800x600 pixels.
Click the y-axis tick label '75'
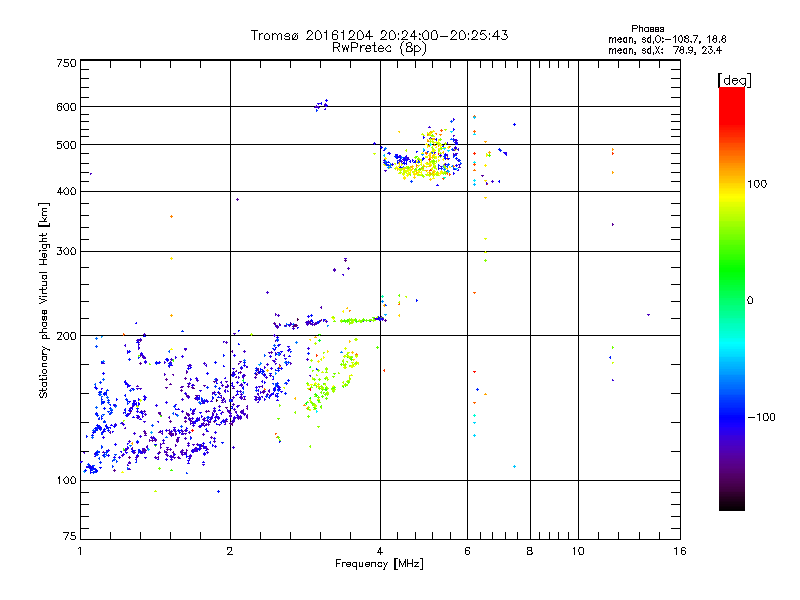(x=70, y=536)
